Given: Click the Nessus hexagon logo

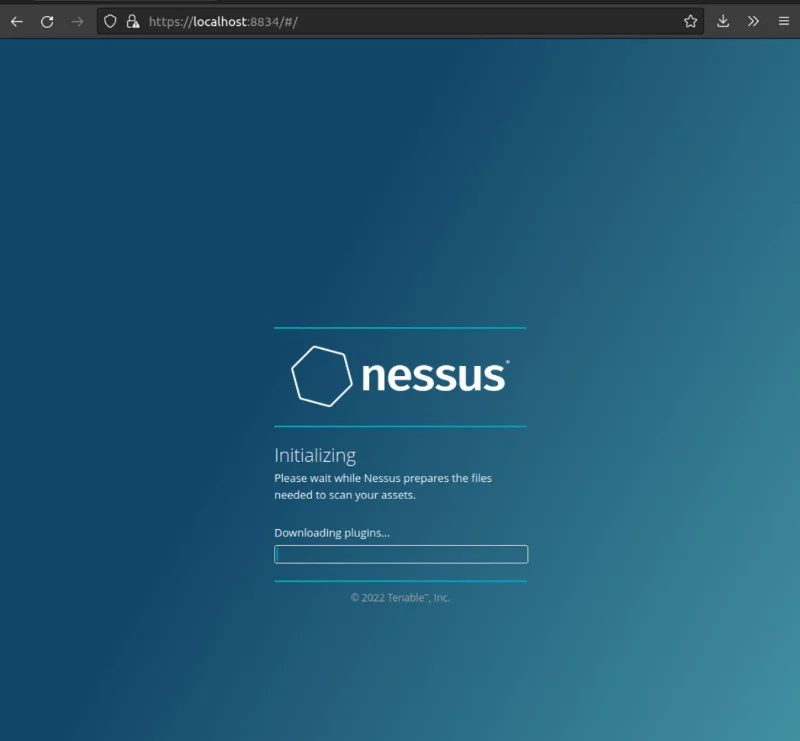Looking at the screenshot, I should [321, 376].
